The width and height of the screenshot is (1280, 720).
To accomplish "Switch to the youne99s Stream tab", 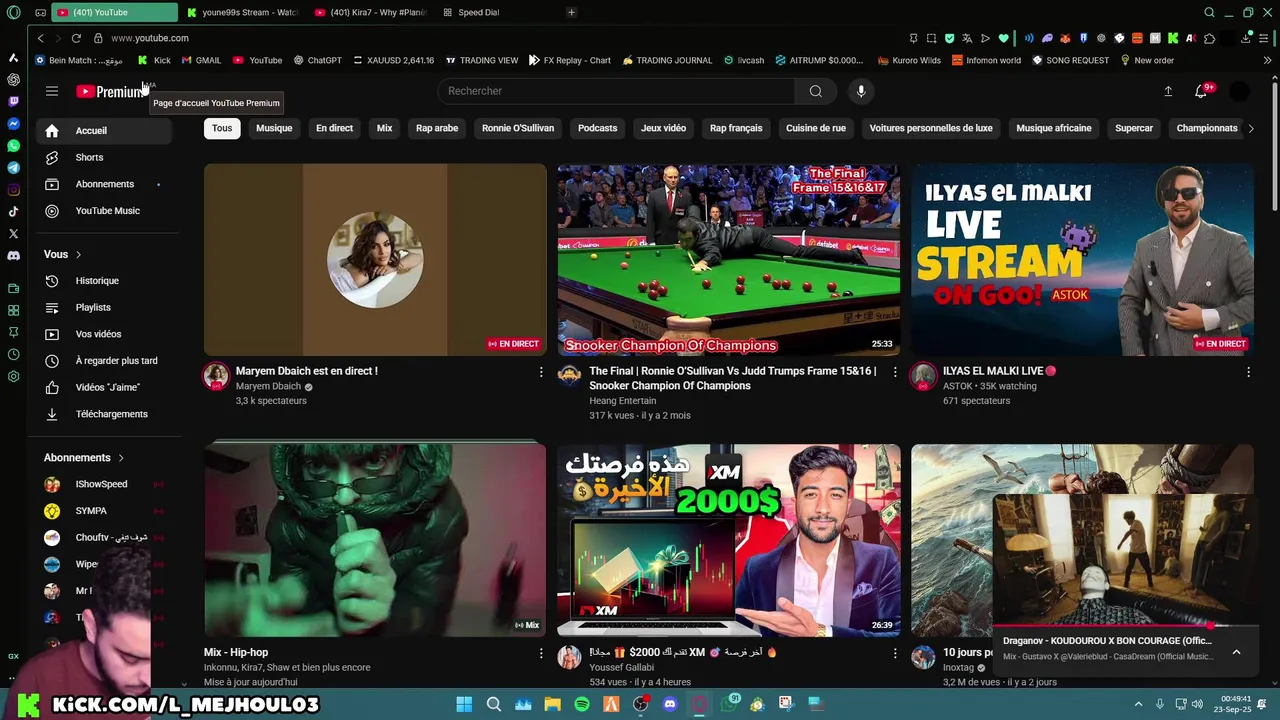I will pyautogui.click(x=242, y=12).
